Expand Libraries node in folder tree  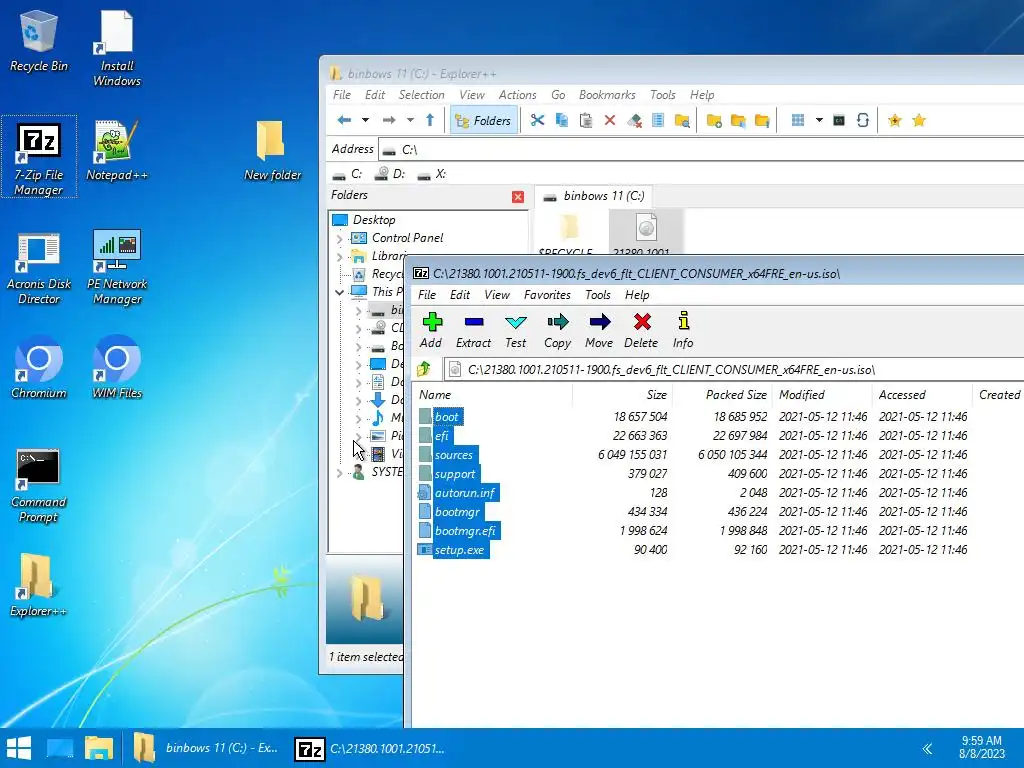pyautogui.click(x=340, y=257)
